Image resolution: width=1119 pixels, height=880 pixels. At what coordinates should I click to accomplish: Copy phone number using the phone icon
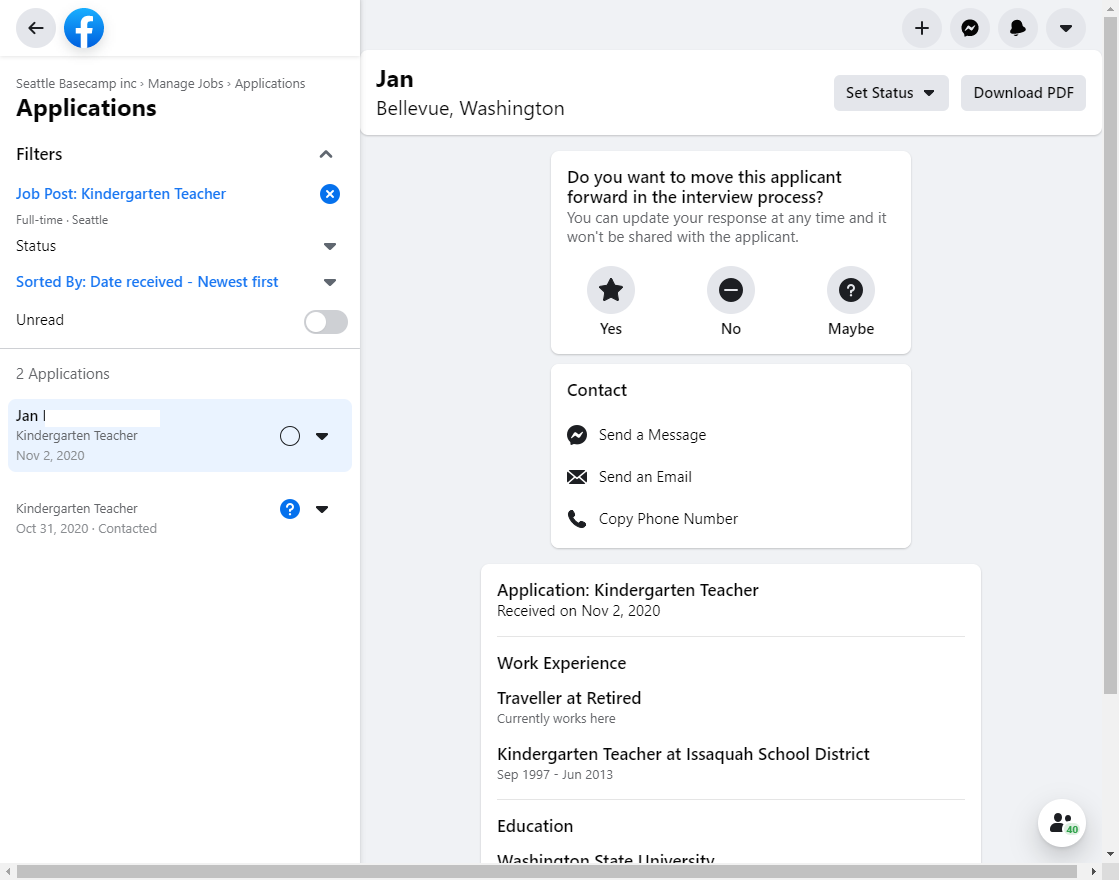[577, 519]
